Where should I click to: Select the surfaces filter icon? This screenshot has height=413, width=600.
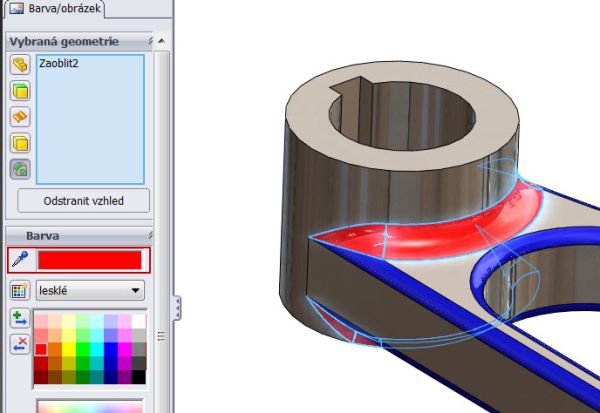[20, 117]
